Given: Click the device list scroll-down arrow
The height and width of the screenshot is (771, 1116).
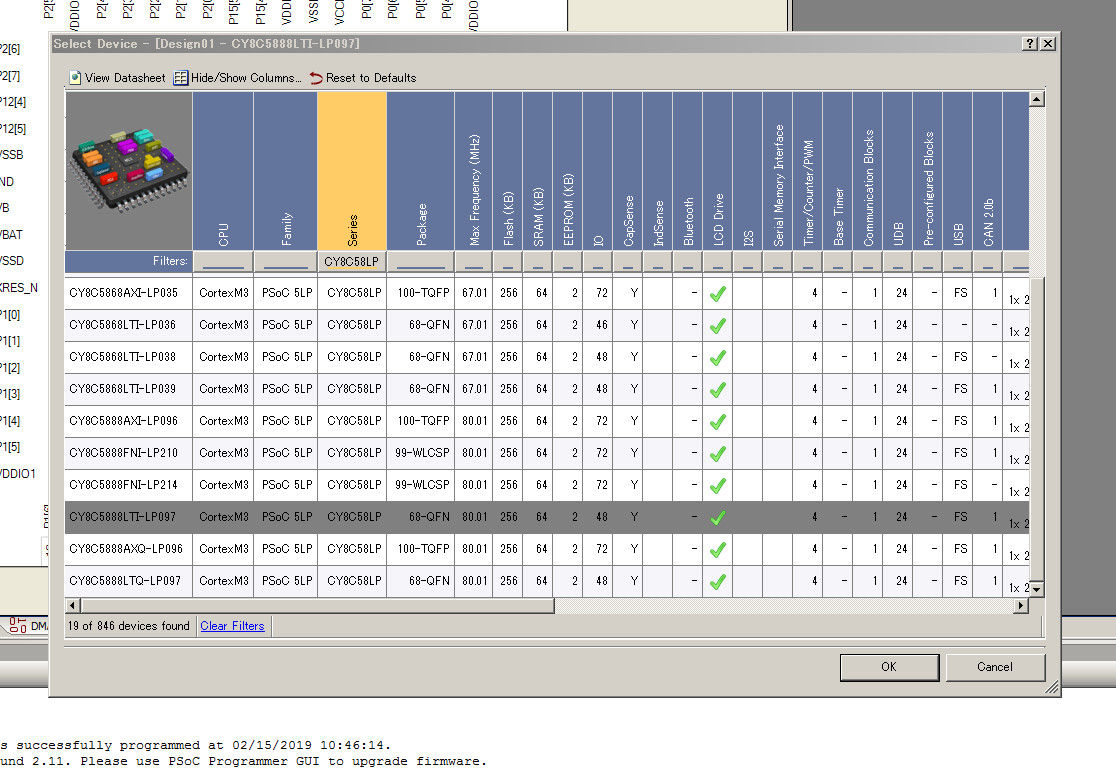Looking at the screenshot, I should pyautogui.click(x=1036, y=589).
